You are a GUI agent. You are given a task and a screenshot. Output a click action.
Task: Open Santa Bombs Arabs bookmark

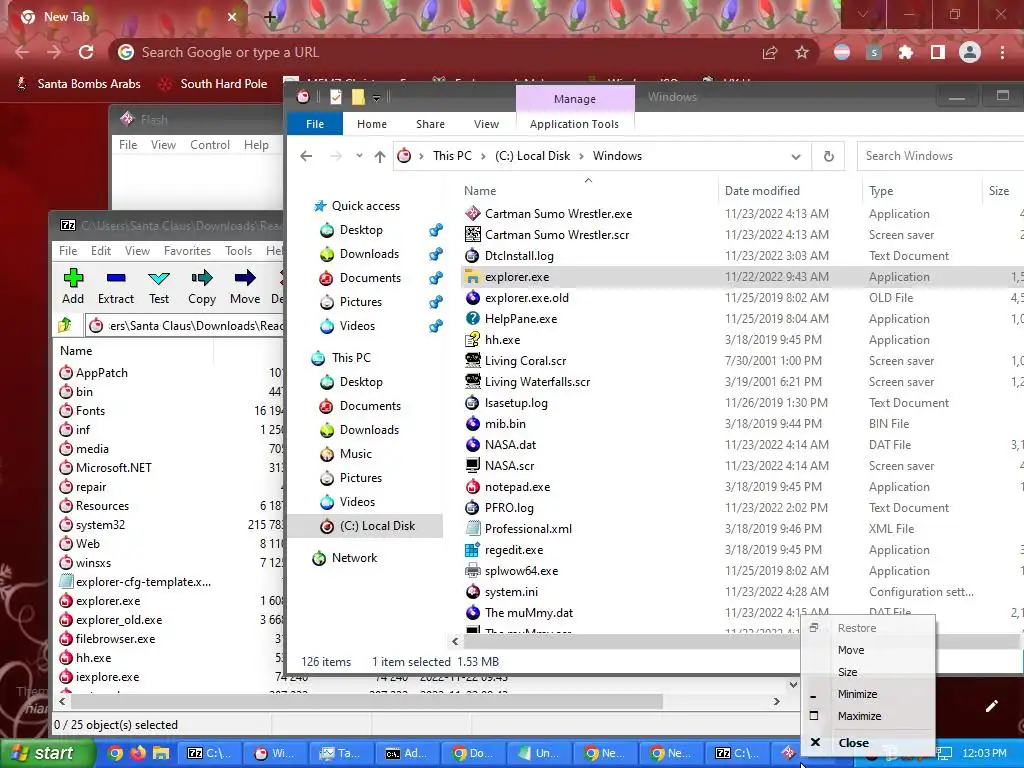coord(78,84)
